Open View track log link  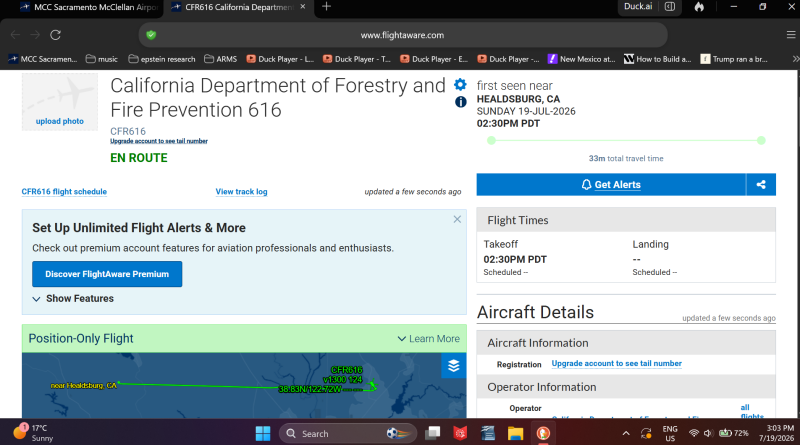point(241,191)
